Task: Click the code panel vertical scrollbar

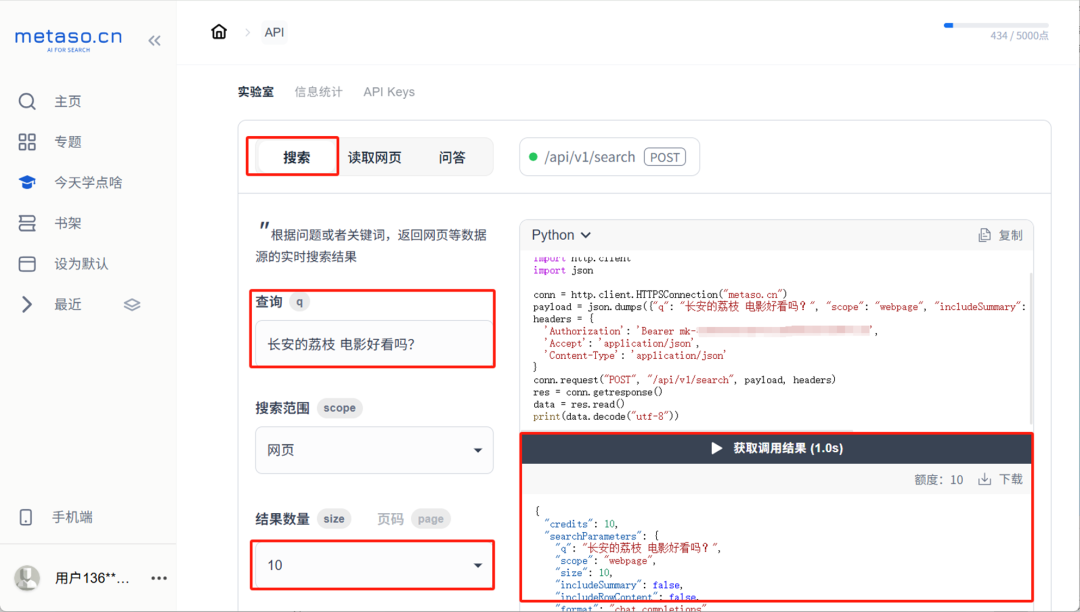Action: click(1030, 348)
